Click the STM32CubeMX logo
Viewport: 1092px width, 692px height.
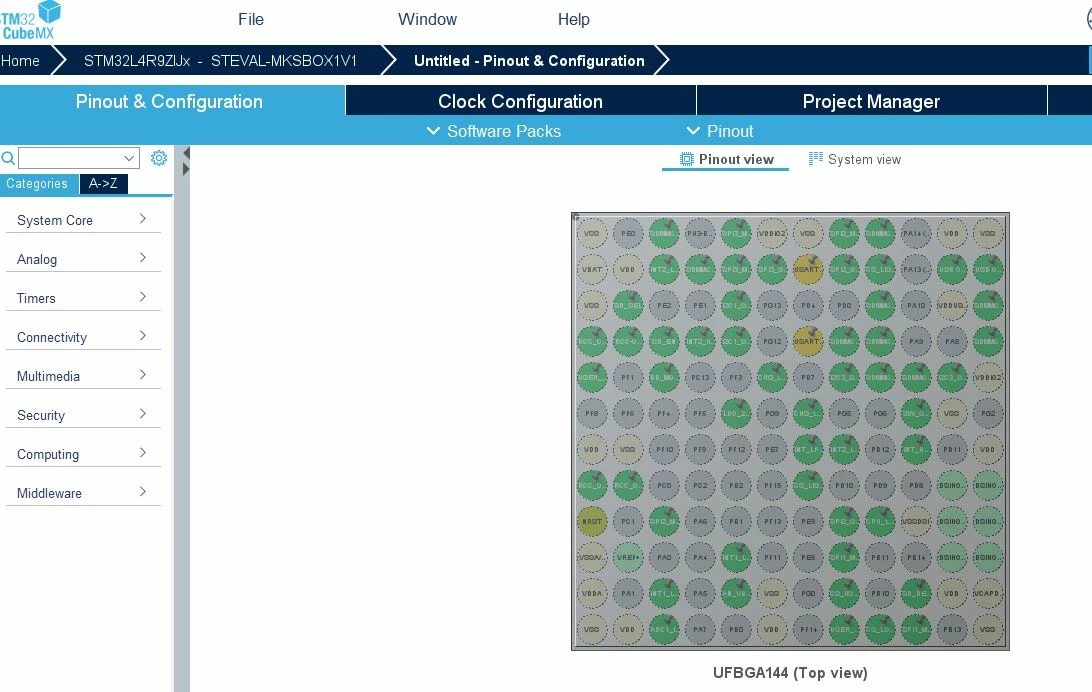pos(30,20)
